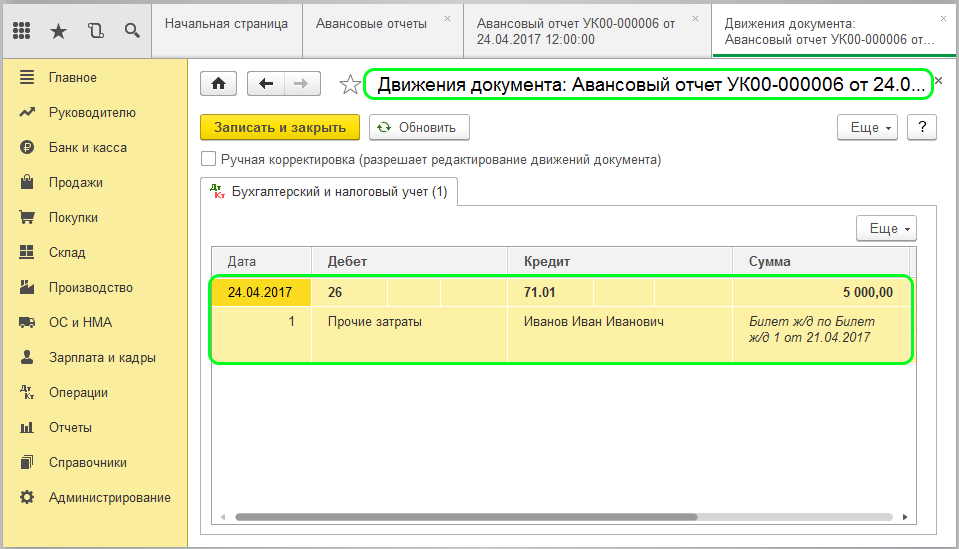
Task: Select the 5 000,00 sum cell
Action: coord(820,292)
